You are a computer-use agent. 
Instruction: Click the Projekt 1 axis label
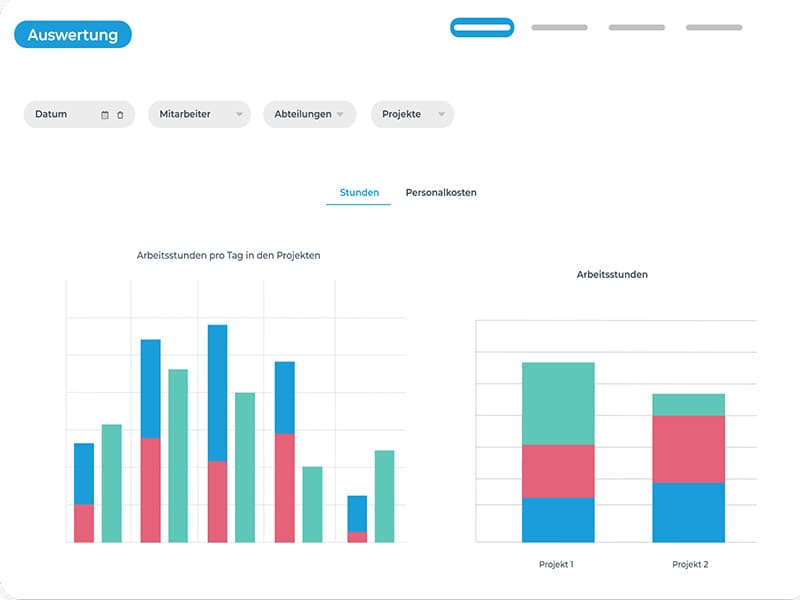click(556, 564)
